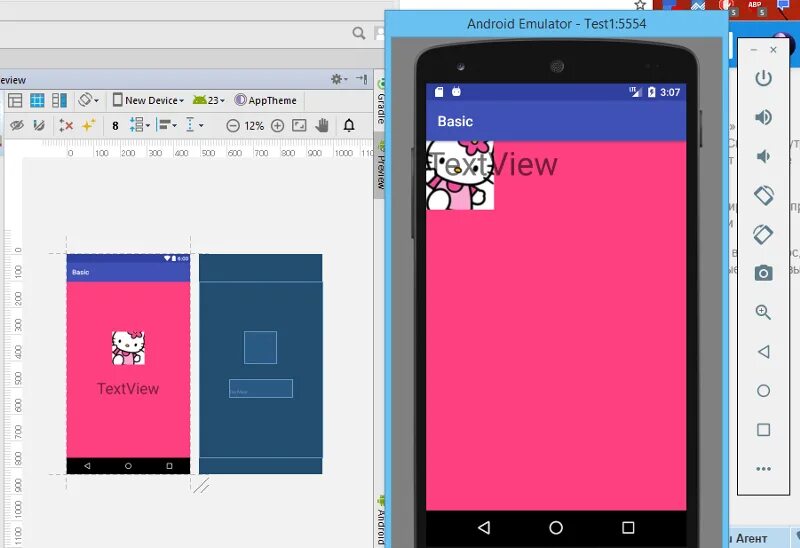Screen dimensions: 800x548
Task: Select the TextView in the design preview
Action: 128,388
